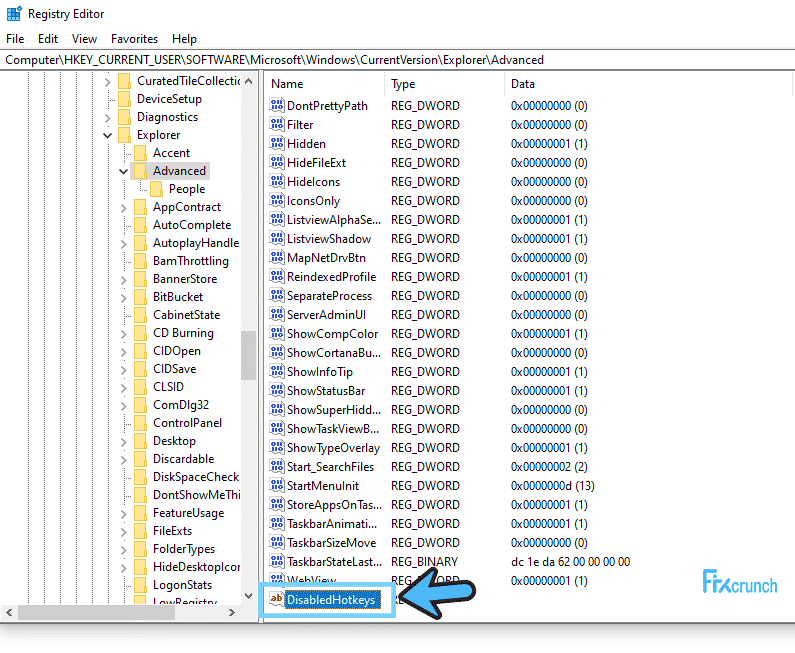This screenshot has height=653, width=795.
Task: Click the DWORD icon beside Start_SearchFiles
Action: 277,466
